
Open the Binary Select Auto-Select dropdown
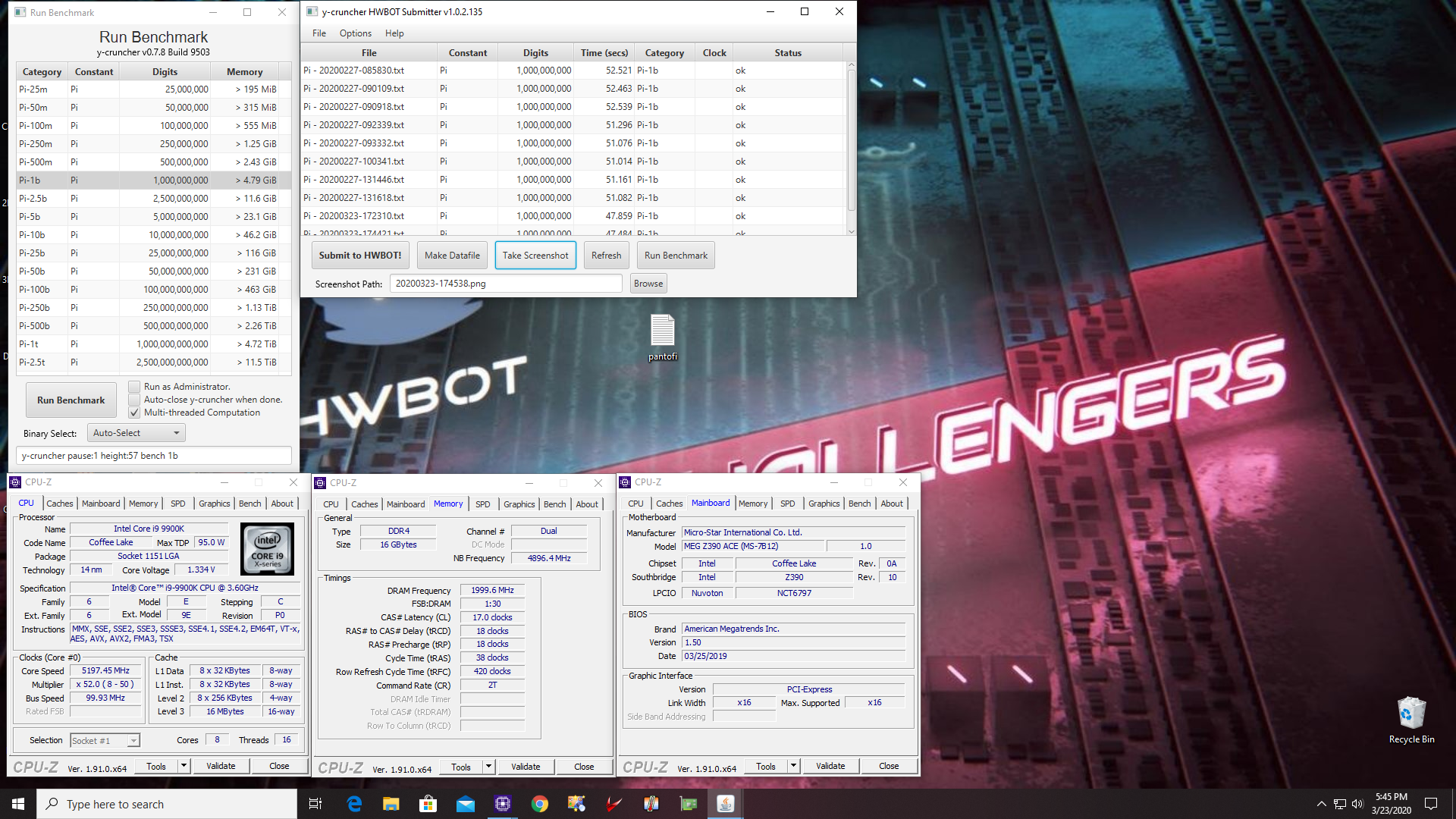[136, 433]
